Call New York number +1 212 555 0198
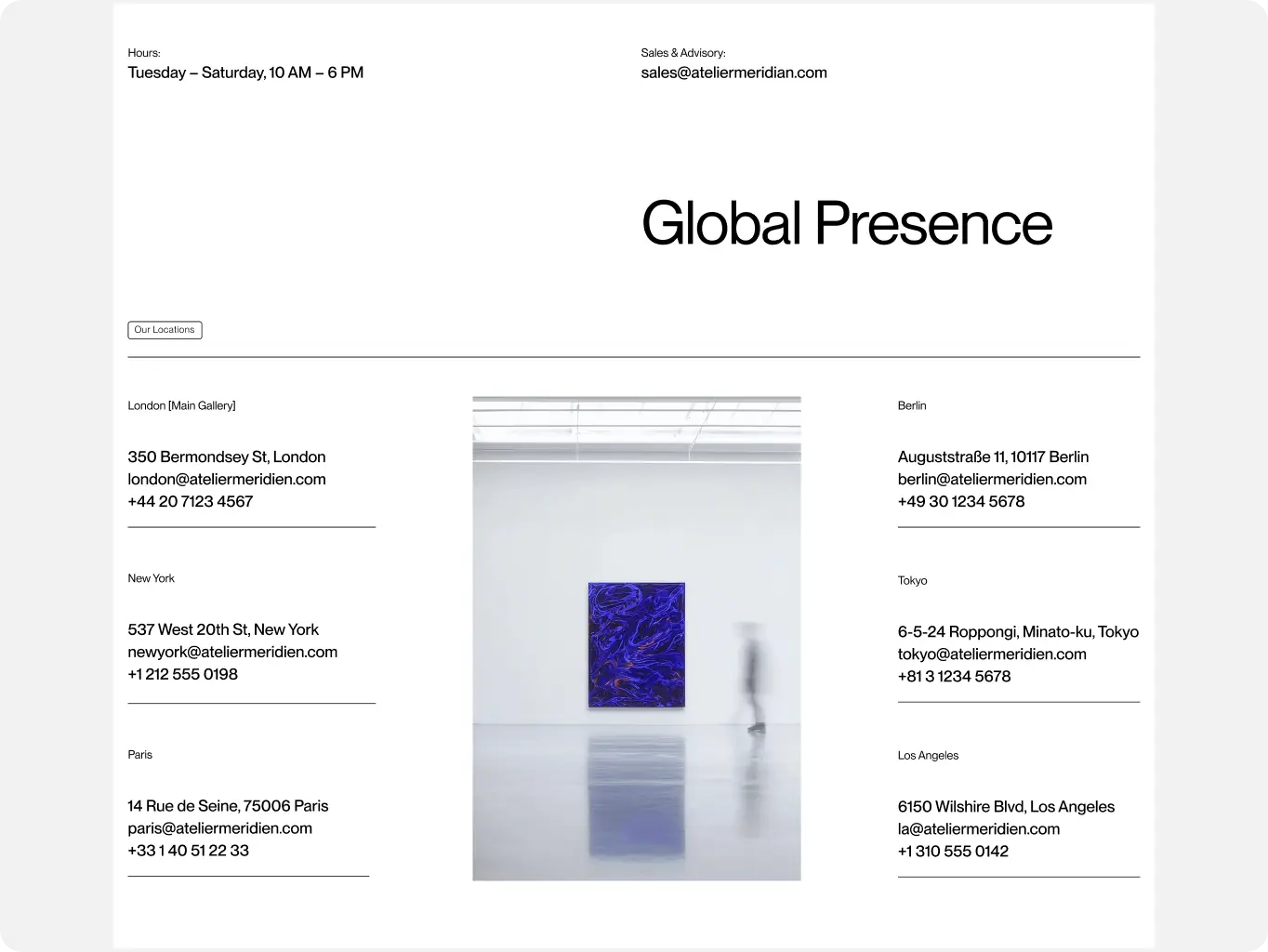 click(x=183, y=675)
